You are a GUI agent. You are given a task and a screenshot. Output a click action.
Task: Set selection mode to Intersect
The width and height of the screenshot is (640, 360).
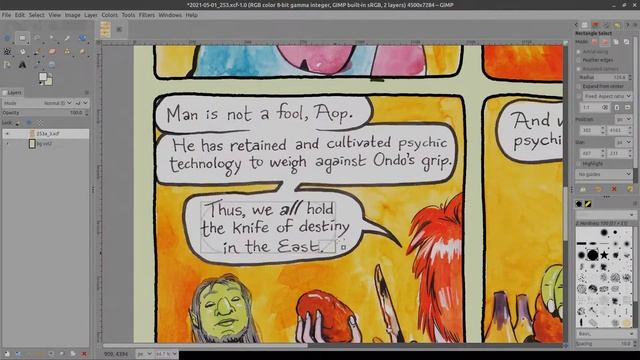coord(627,42)
